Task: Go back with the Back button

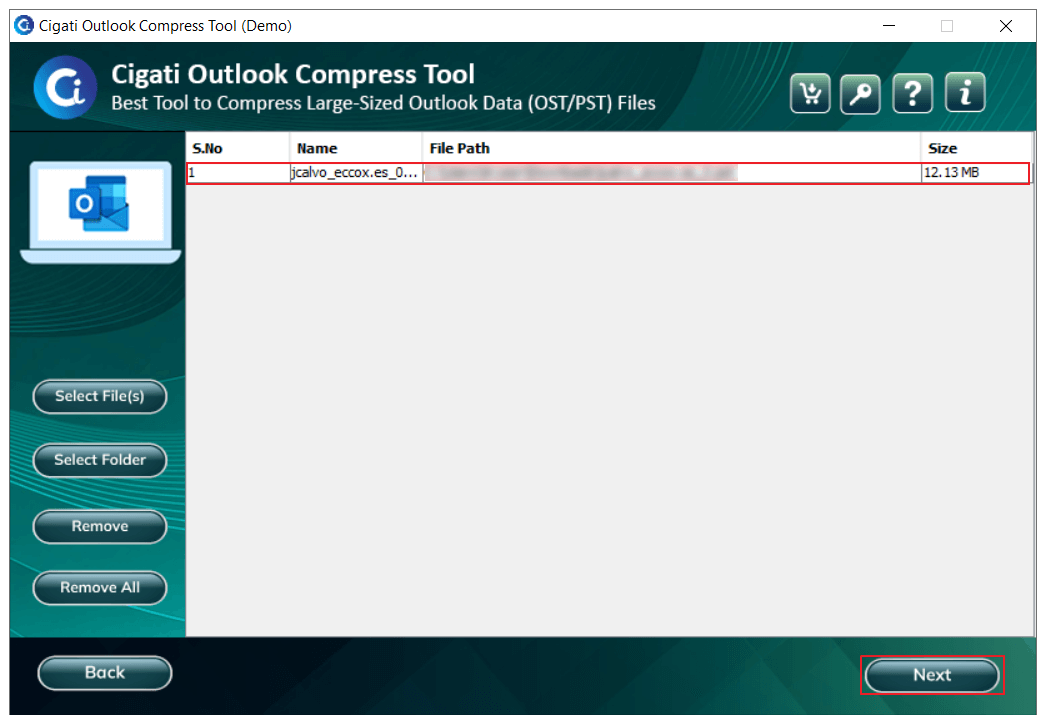Action: click(105, 673)
